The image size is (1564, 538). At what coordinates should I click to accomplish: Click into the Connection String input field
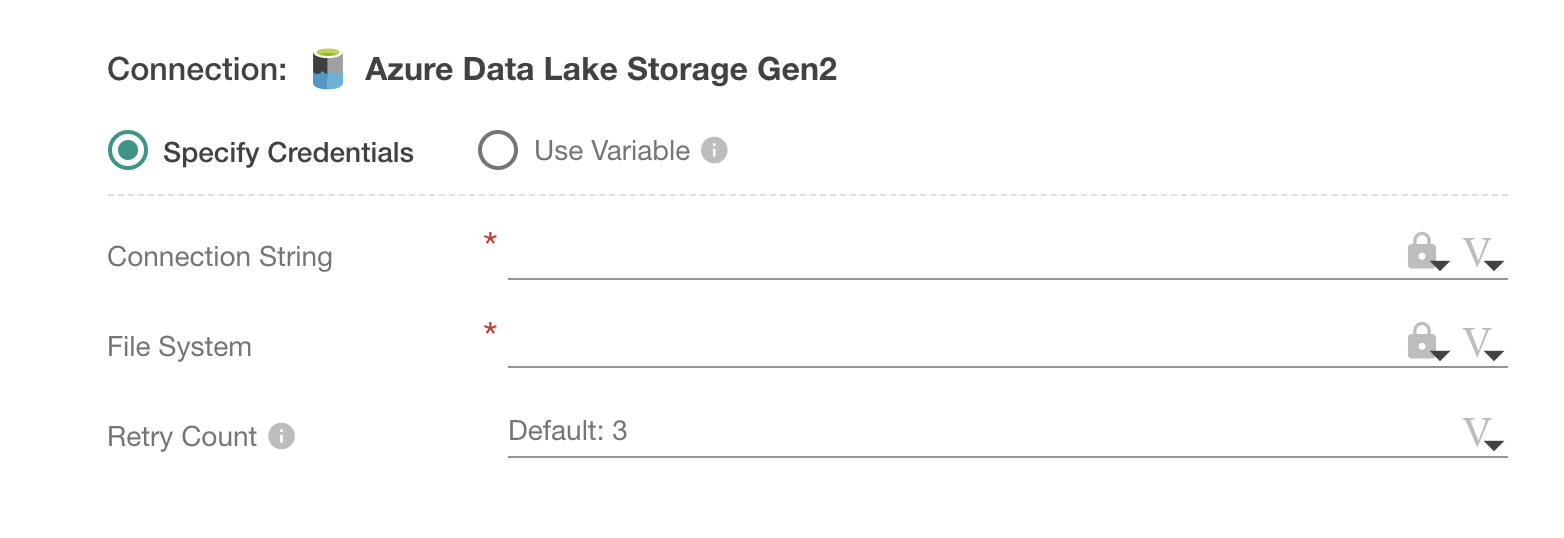click(950, 256)
